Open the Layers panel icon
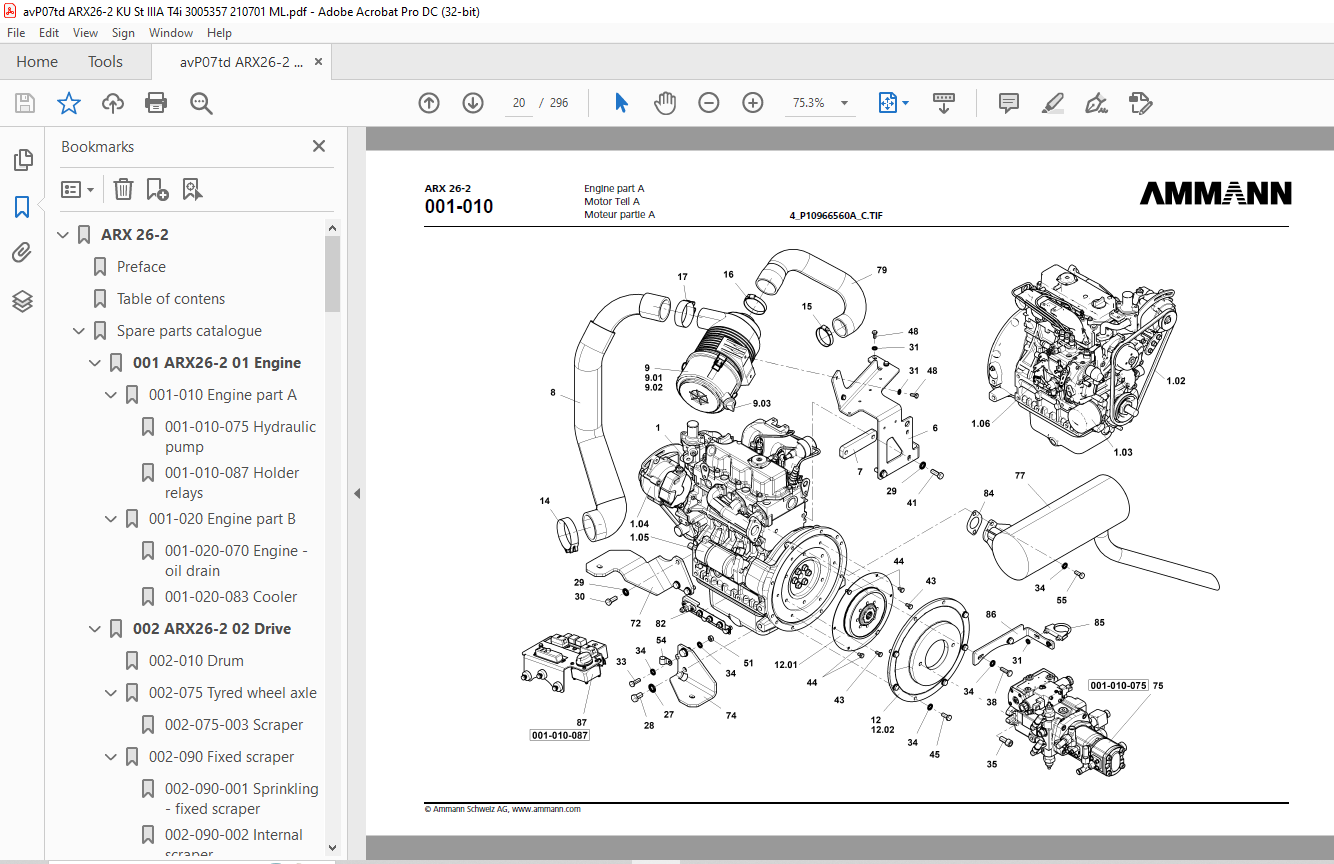Image resolution: width=1334 pixels, height=864 pixels. coord(22,300)
